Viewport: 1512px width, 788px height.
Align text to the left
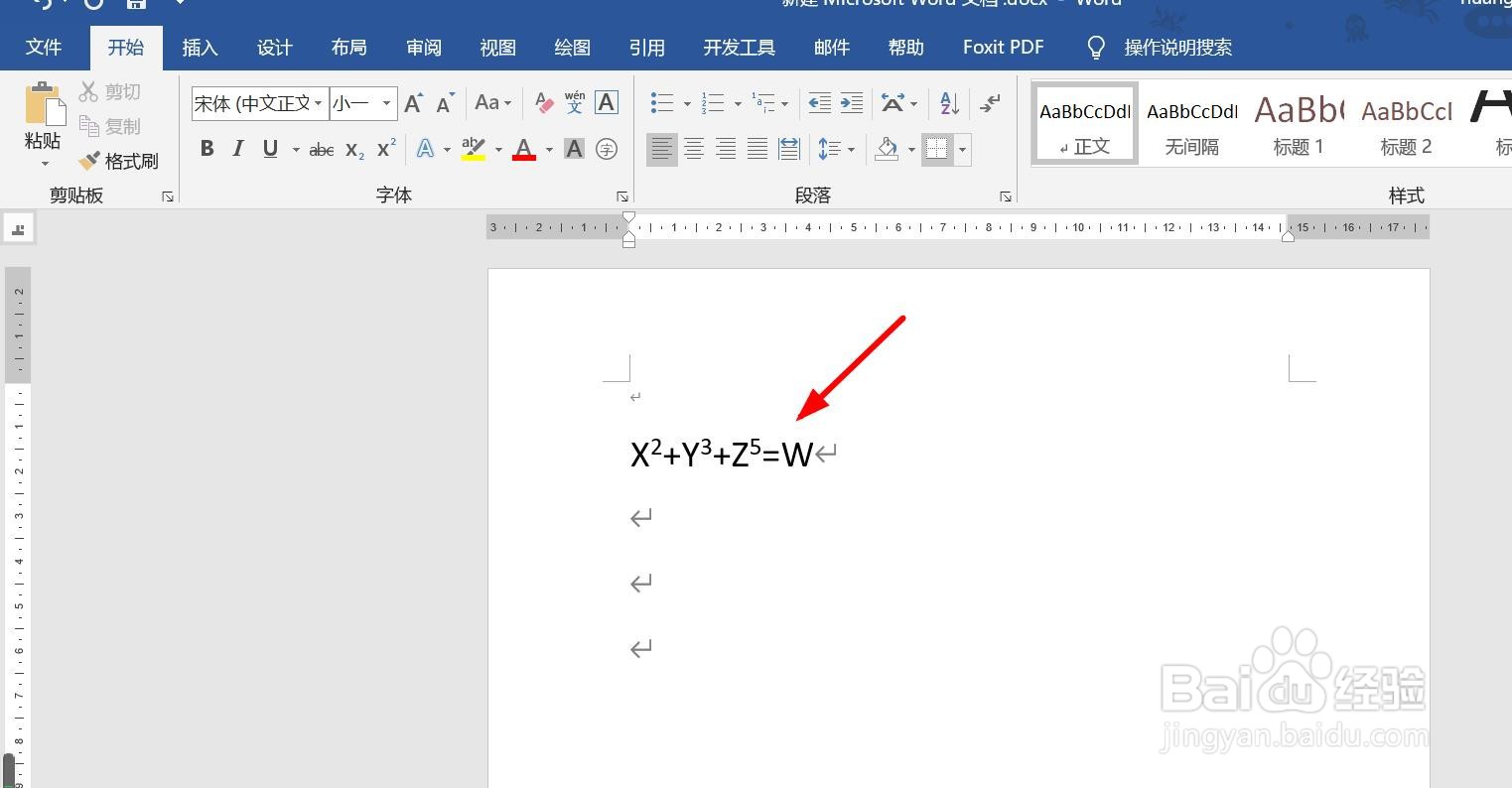pos(662,149)
